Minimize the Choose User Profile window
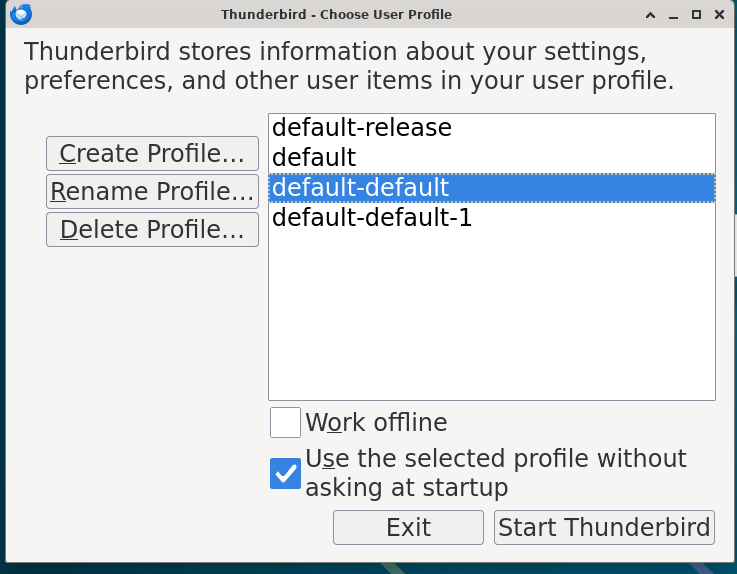The width and height of the screenshot is (737, 574). pos(674,15)
